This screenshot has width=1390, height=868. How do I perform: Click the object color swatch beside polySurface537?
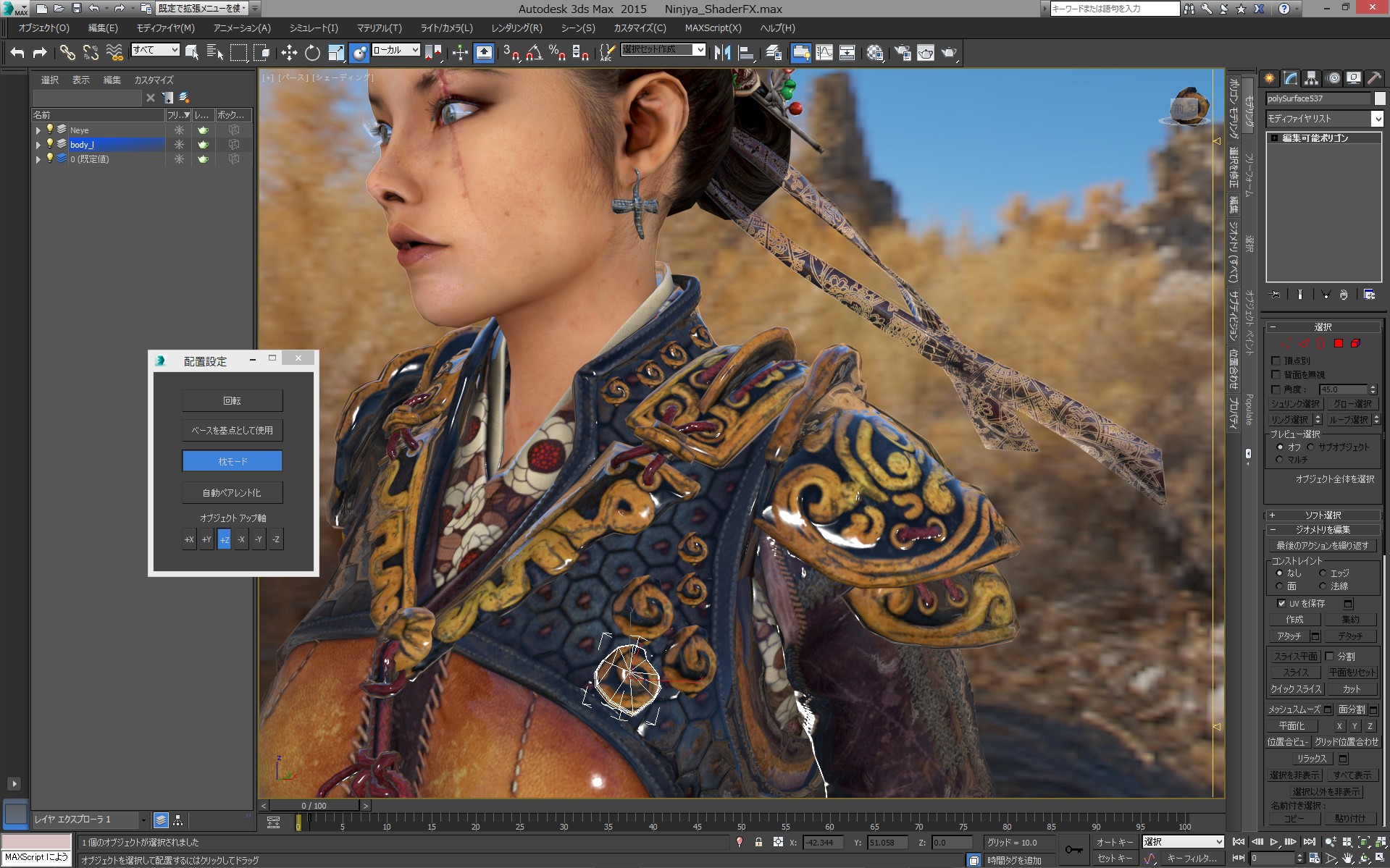coord(1379,98)
